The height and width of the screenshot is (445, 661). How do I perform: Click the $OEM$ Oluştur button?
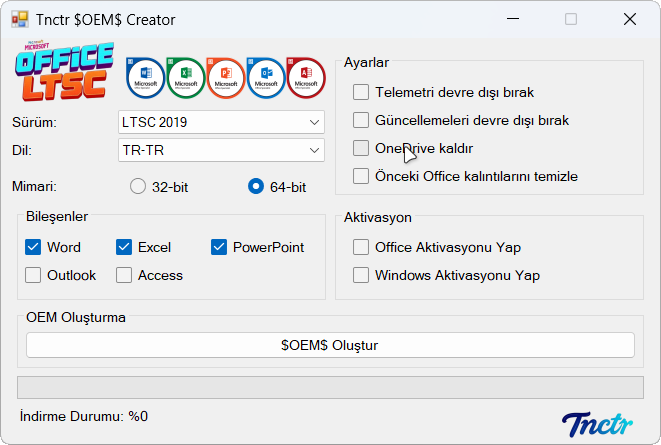[330, 345]
